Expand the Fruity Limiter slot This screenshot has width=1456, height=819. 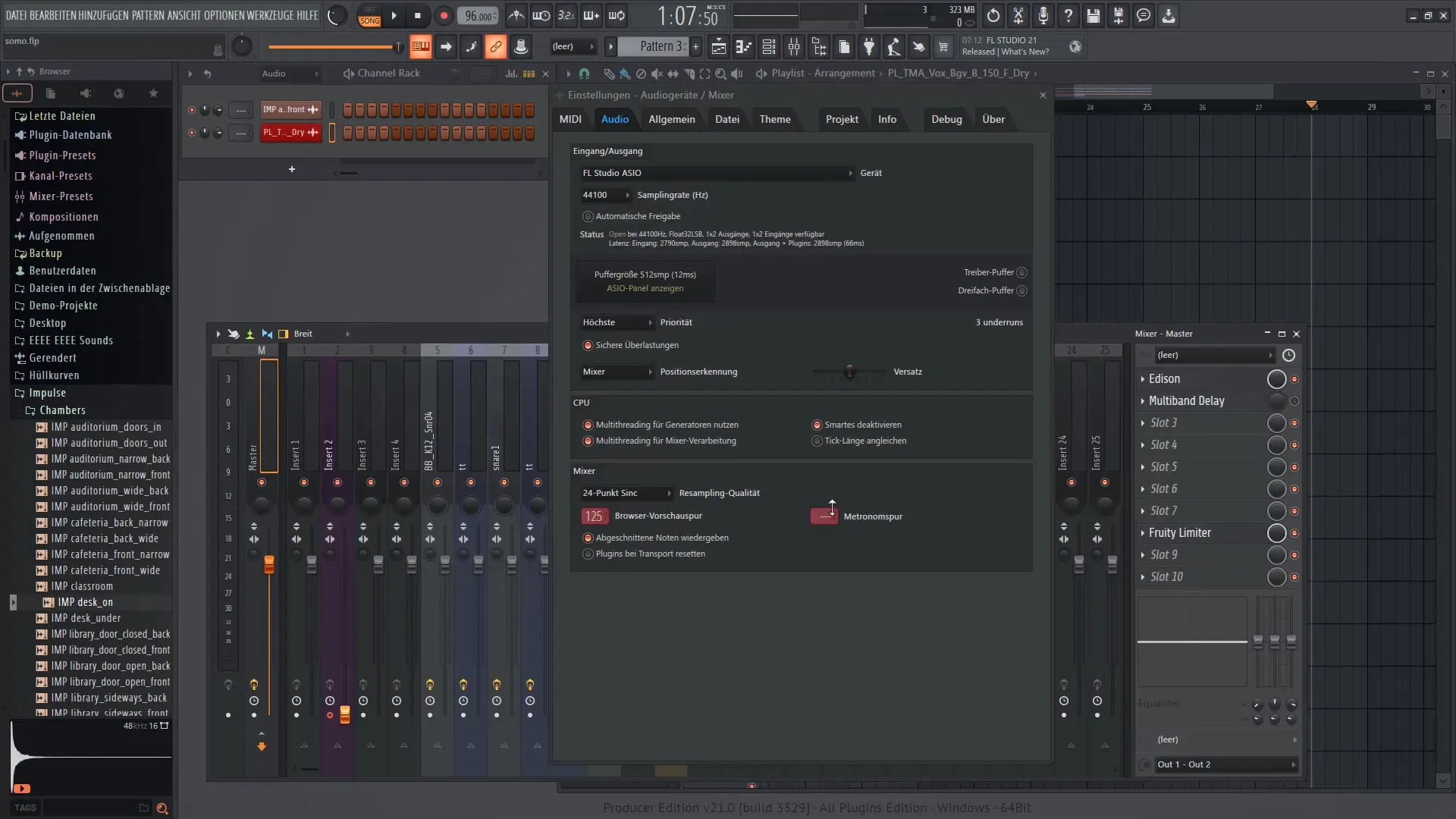tap(1142, 532)
